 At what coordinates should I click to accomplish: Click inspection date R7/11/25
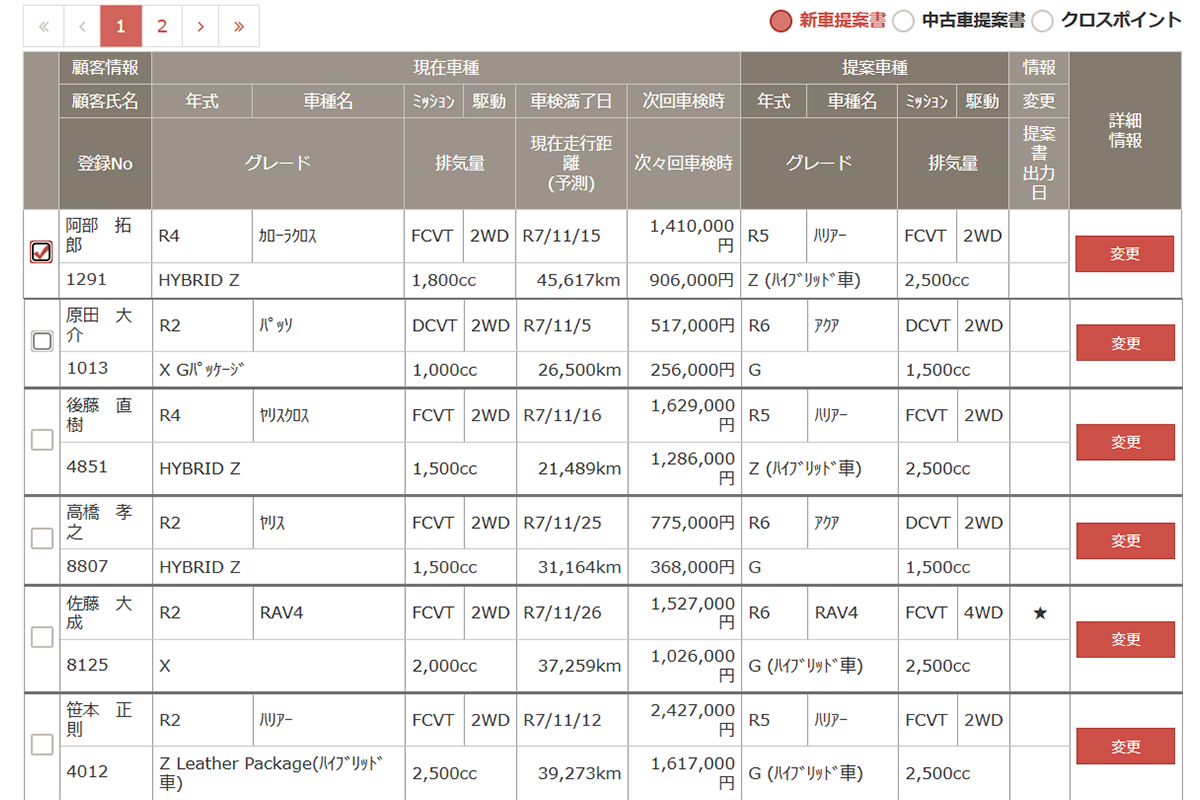pyautogui.click(x=562, y=522)
